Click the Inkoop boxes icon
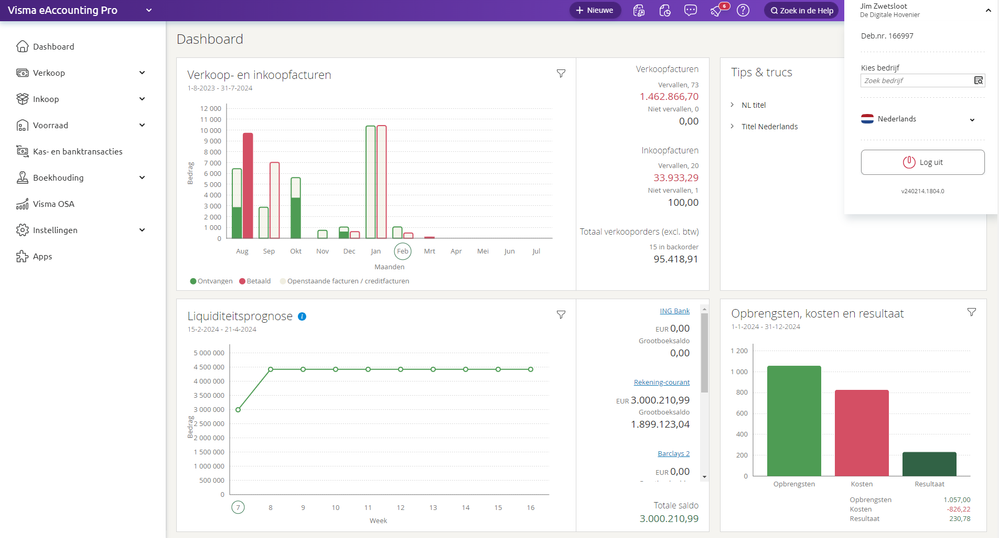Viewport: 999px width, 538px height. [x=22, y=99]
